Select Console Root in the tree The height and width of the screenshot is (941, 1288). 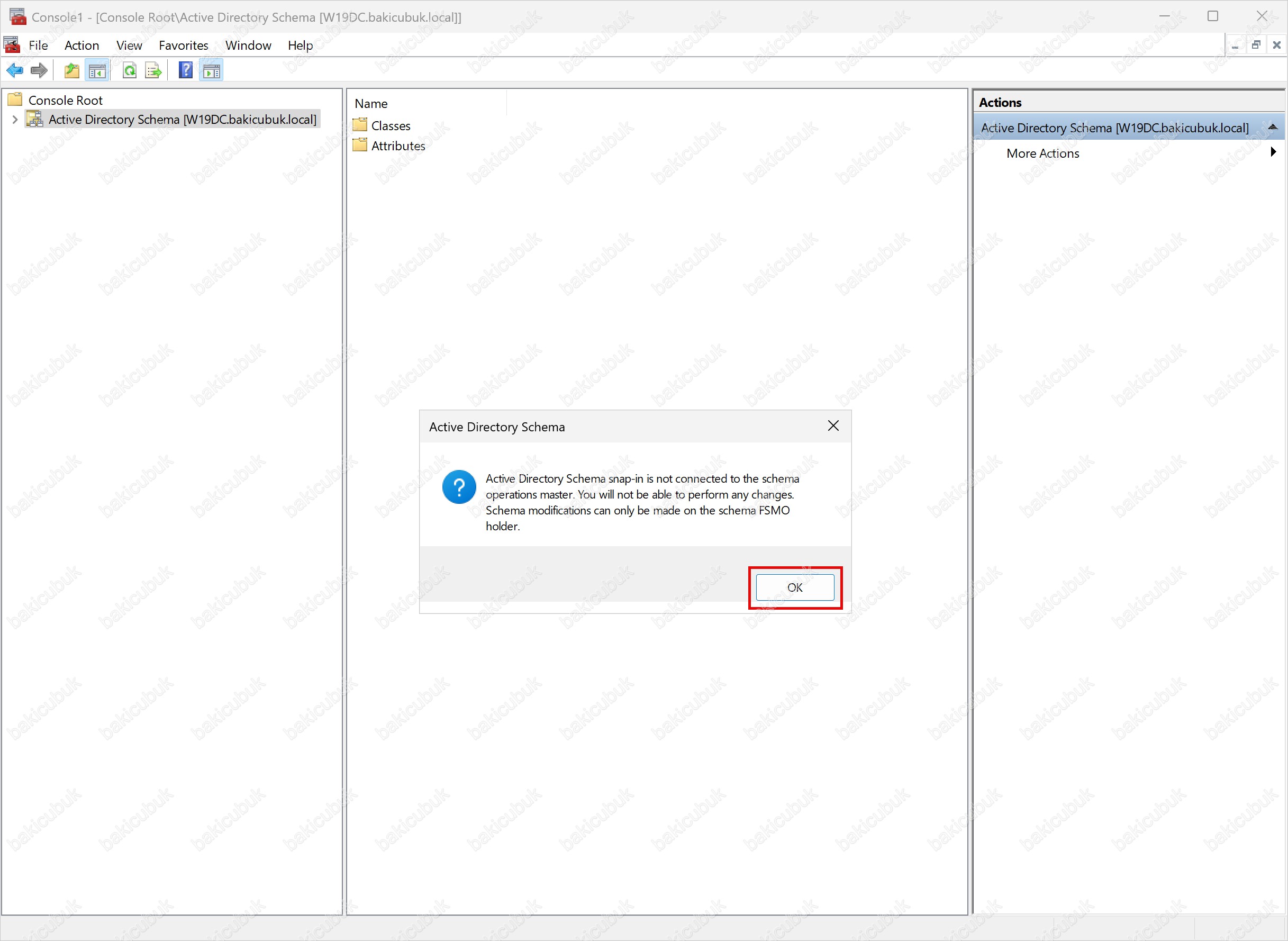66,100
